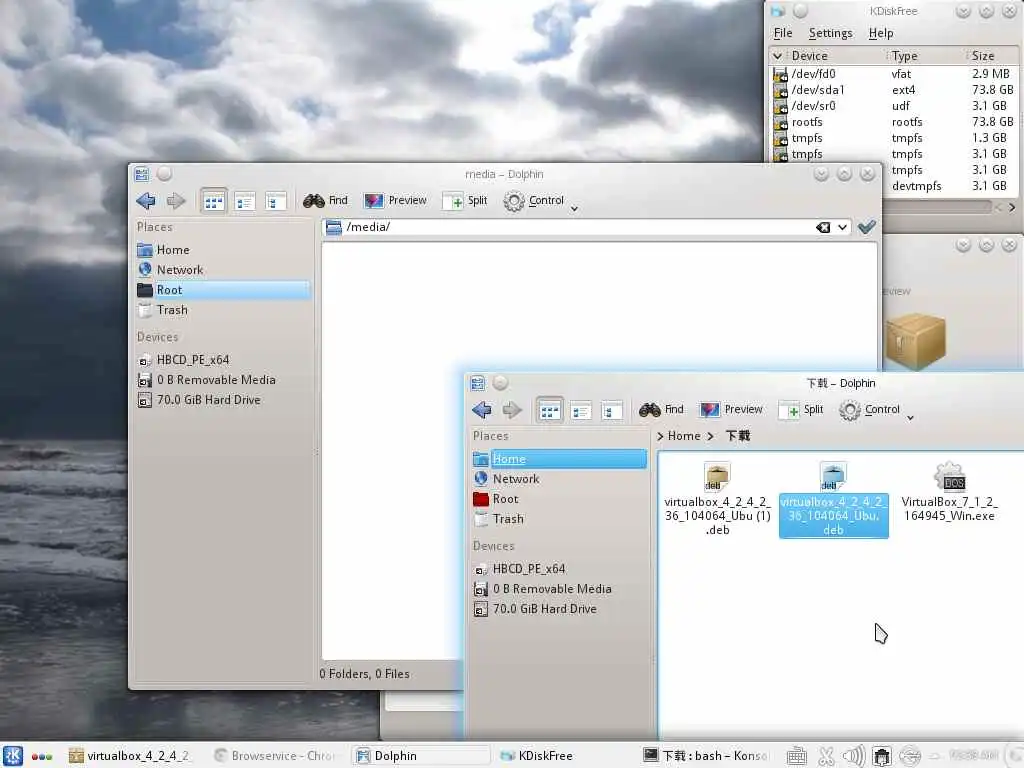Select Root place in 下載 Dolphin window
Screen dimensions: 1024x768
point(559,499)
